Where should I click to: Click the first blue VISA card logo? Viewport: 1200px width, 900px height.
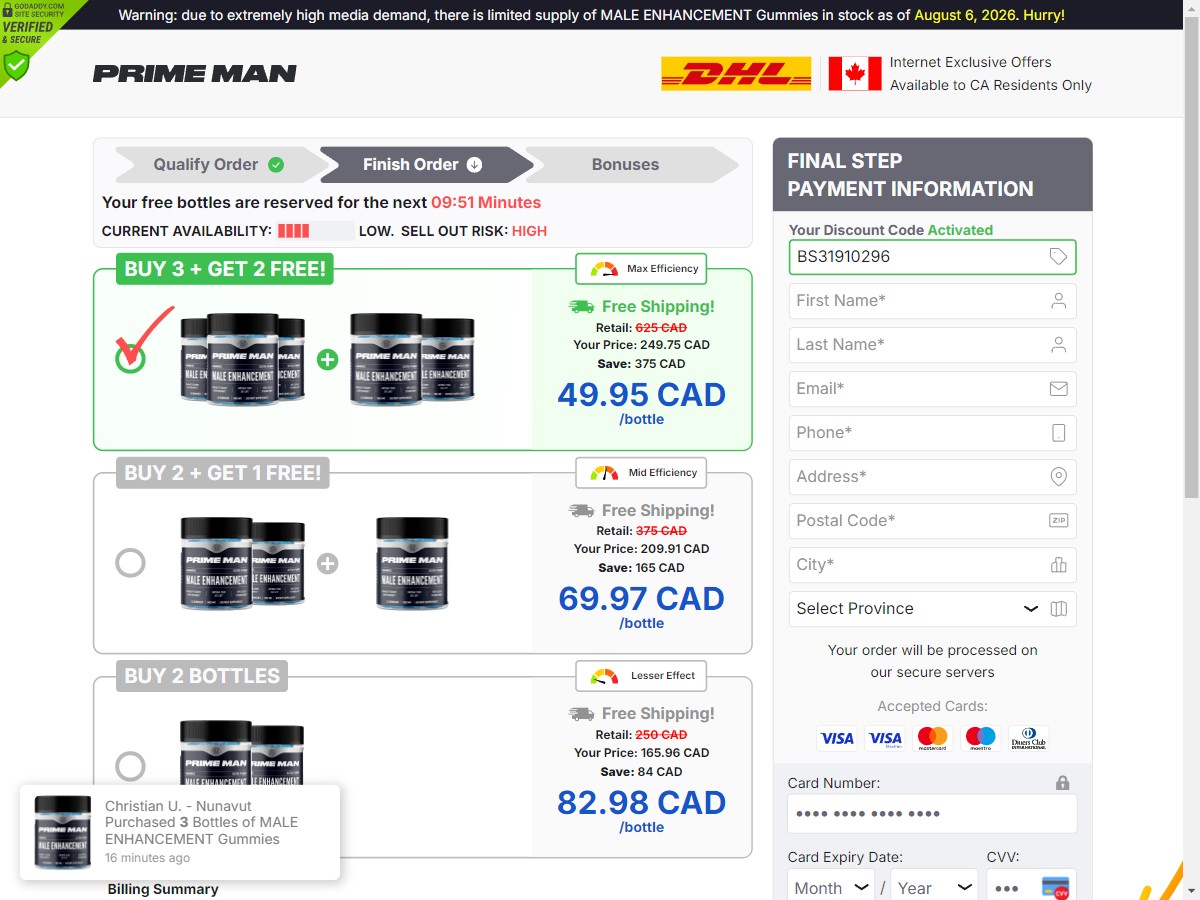coord(837,739)
